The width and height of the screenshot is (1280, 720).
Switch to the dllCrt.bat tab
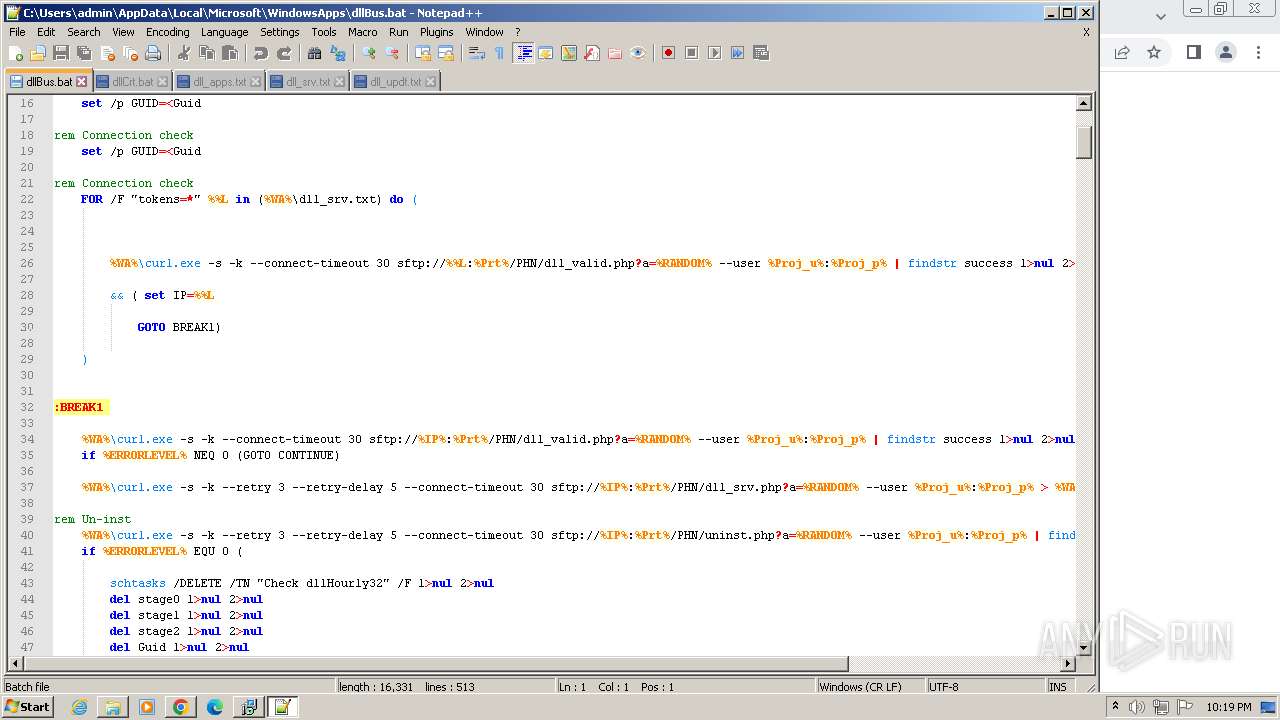click(133, 82)
